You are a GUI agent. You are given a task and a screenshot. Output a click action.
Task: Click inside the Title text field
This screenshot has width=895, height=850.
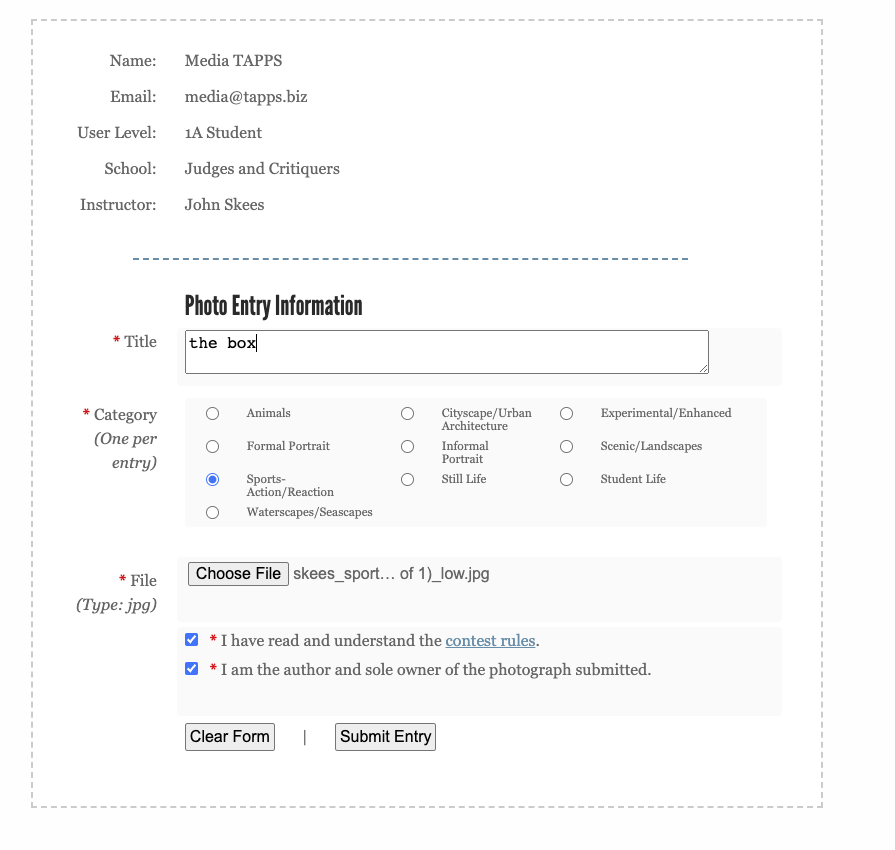445,352
